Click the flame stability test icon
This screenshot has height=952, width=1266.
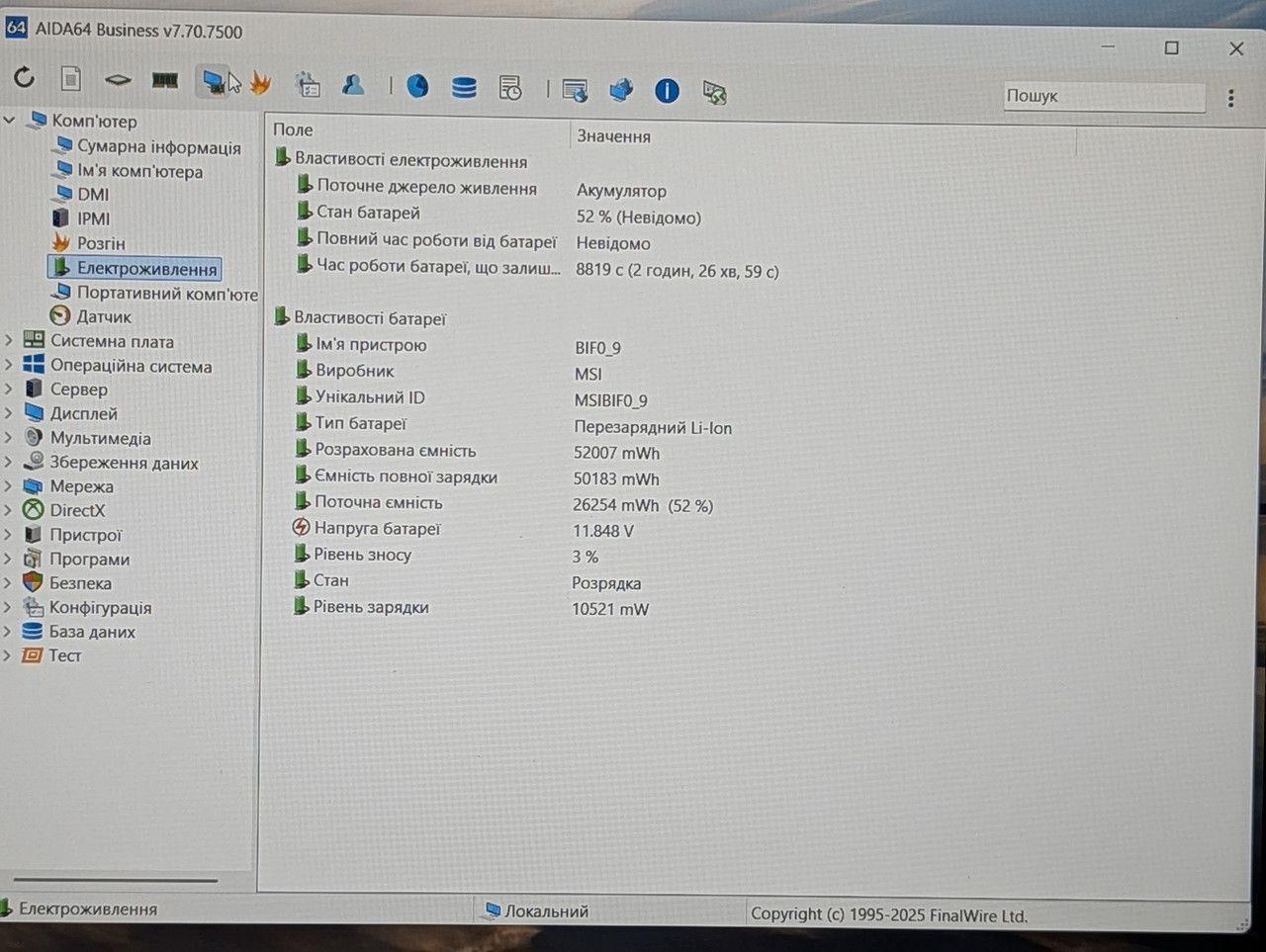pos(260,83)
